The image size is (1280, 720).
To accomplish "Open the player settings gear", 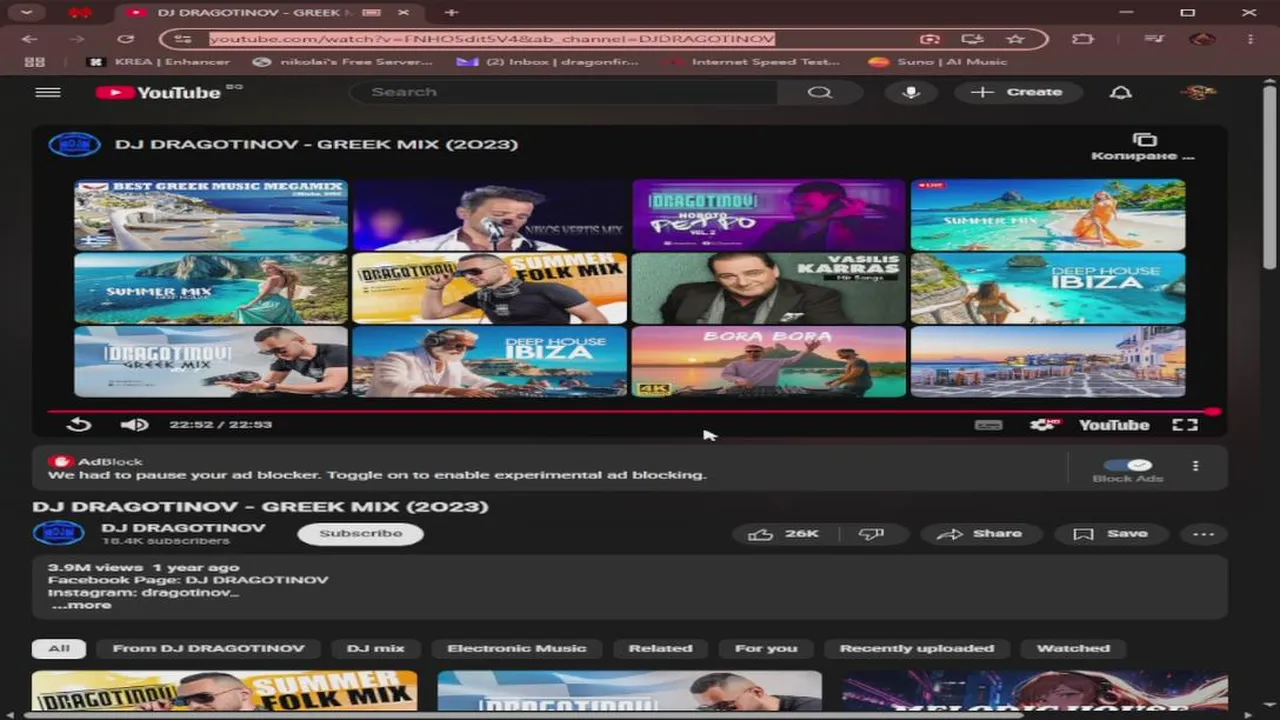I will point(1044,425).
